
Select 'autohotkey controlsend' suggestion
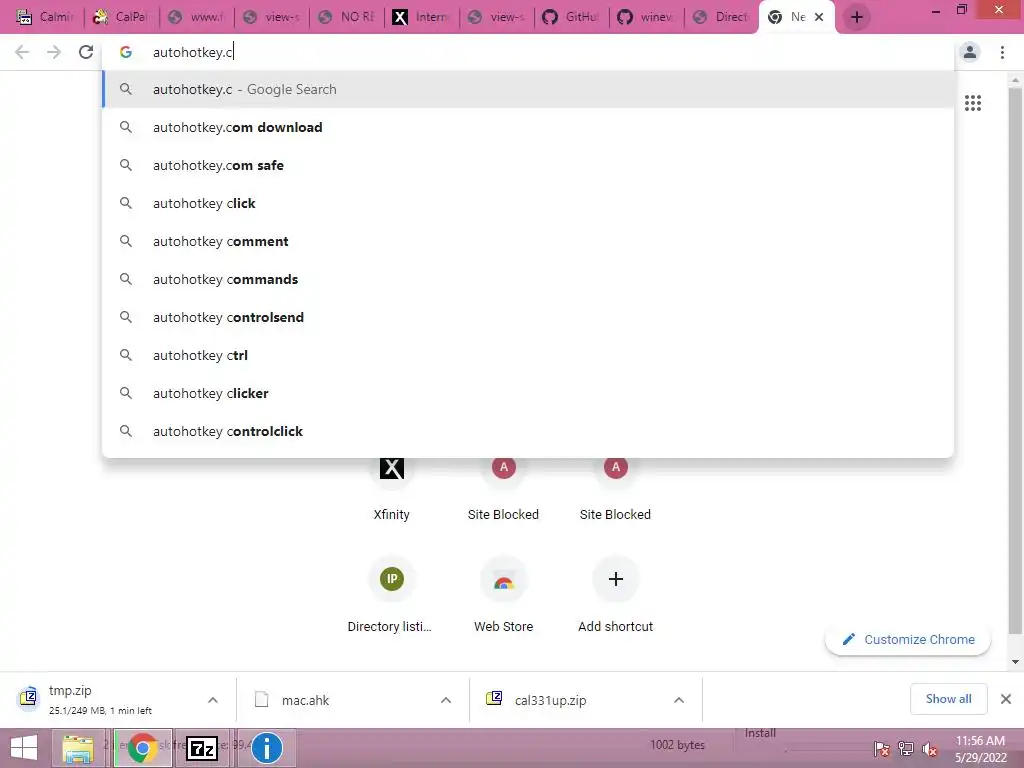point(528,317)
